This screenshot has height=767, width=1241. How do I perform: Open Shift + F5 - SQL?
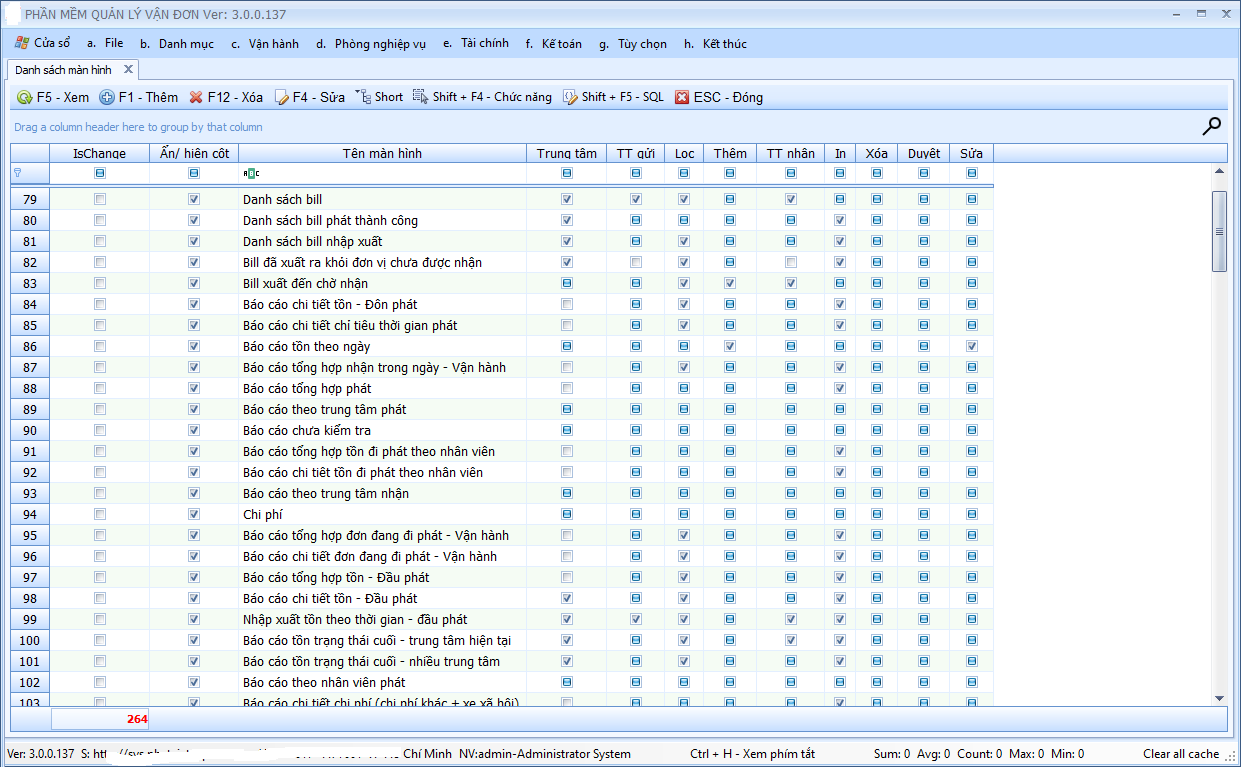(613, 97)
